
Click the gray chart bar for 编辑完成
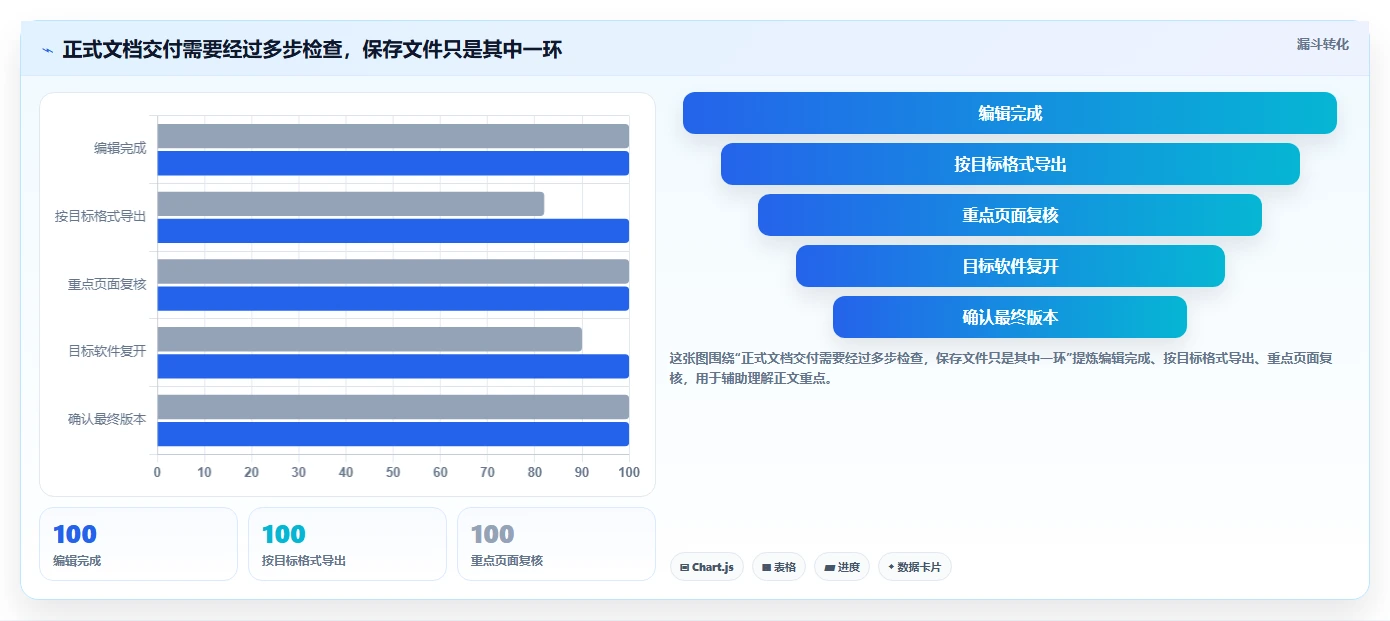coord(393,136)
